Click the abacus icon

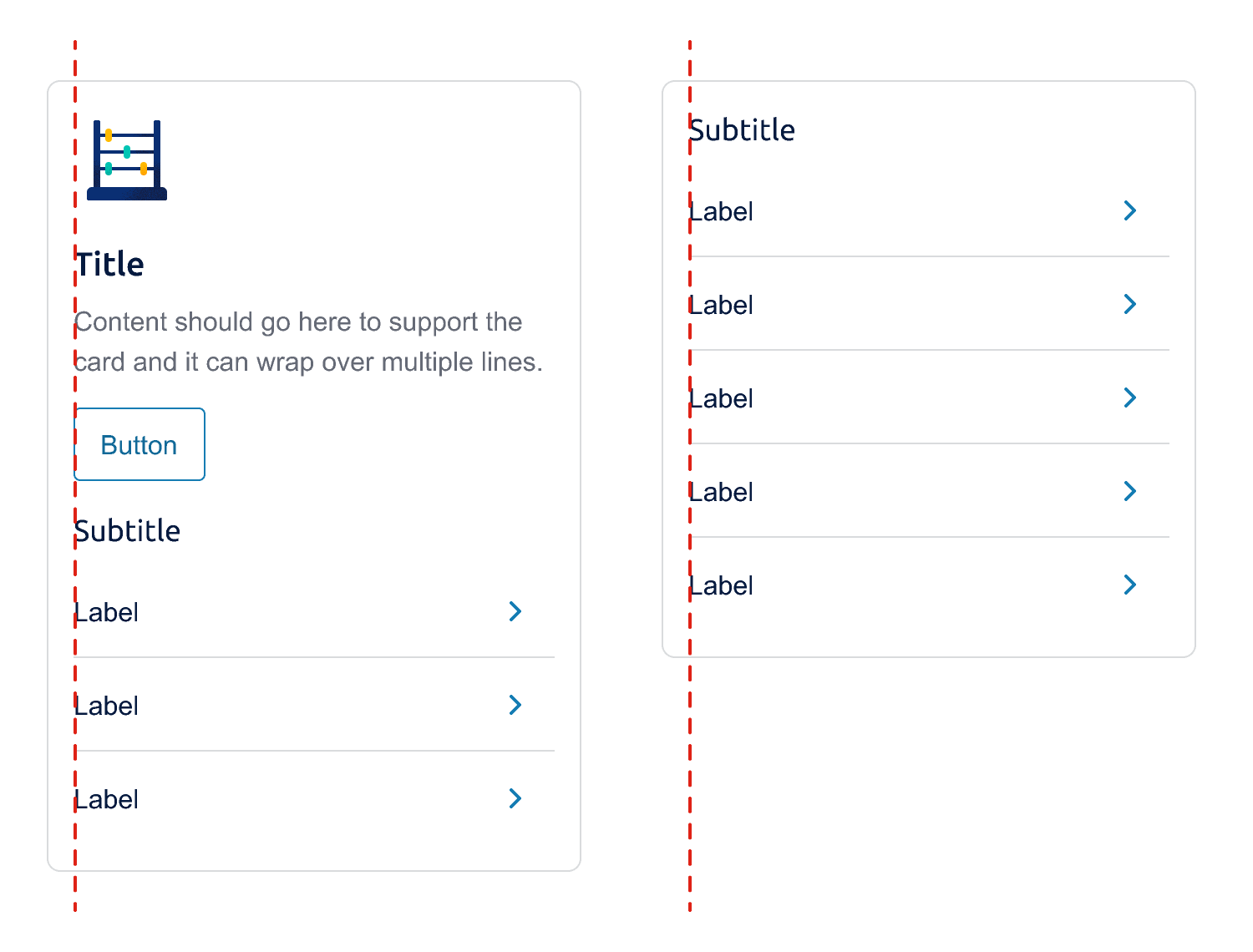tap(126, 161)
